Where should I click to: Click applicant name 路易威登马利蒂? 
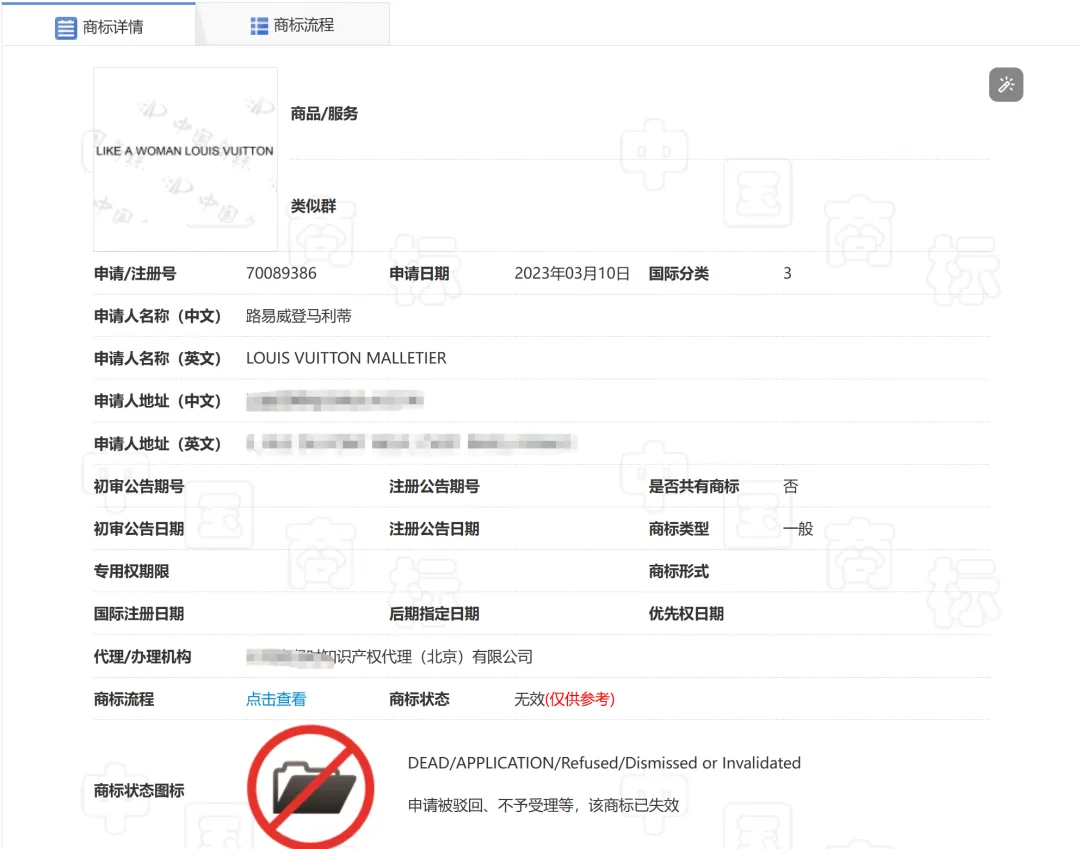click(298, 316)
